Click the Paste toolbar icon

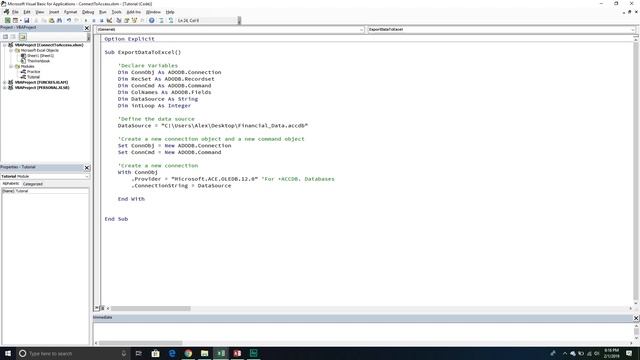coord(51,20)
